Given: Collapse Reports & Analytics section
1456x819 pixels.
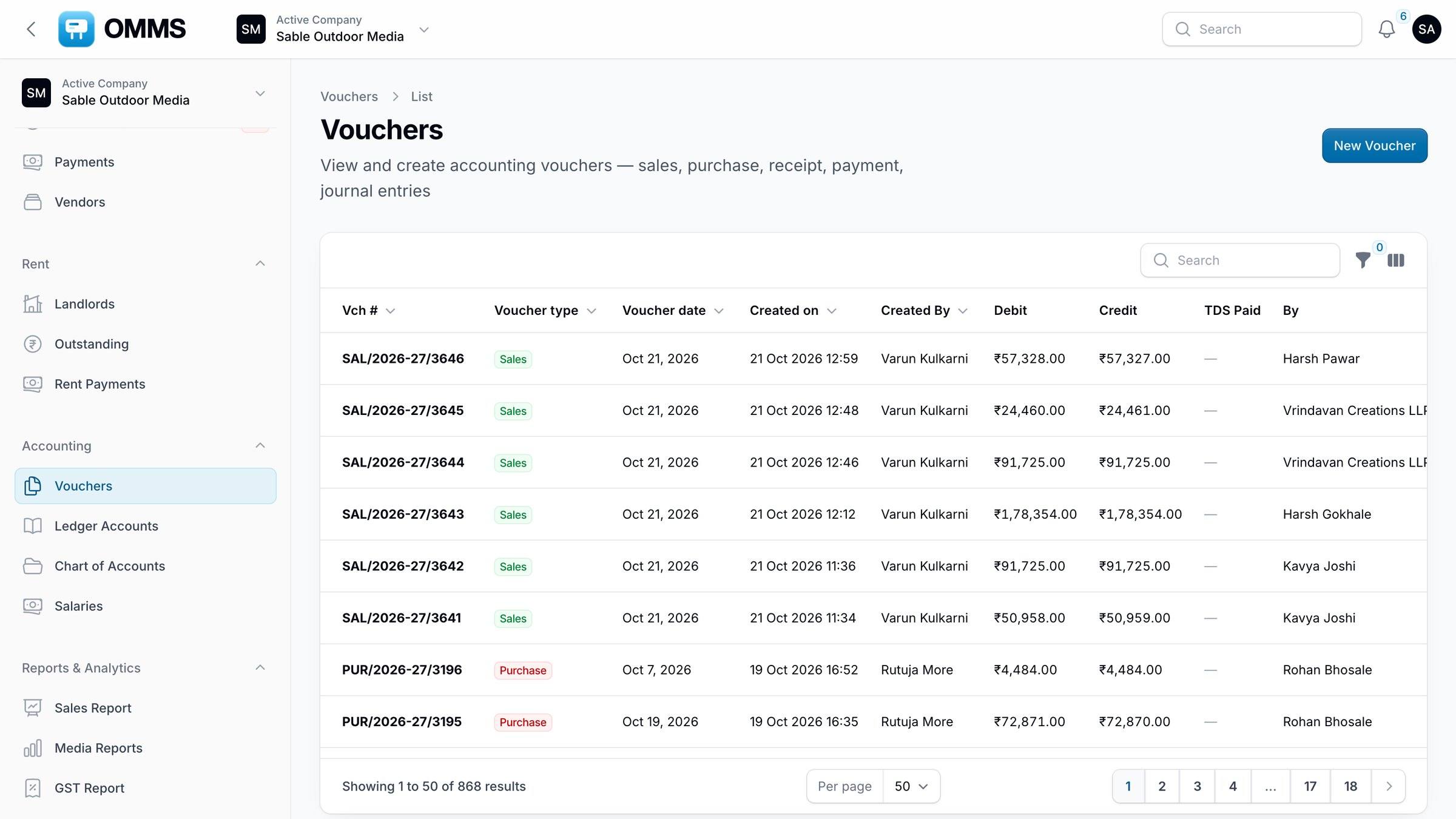Looking at the screenshot, I should click(260, 667).
